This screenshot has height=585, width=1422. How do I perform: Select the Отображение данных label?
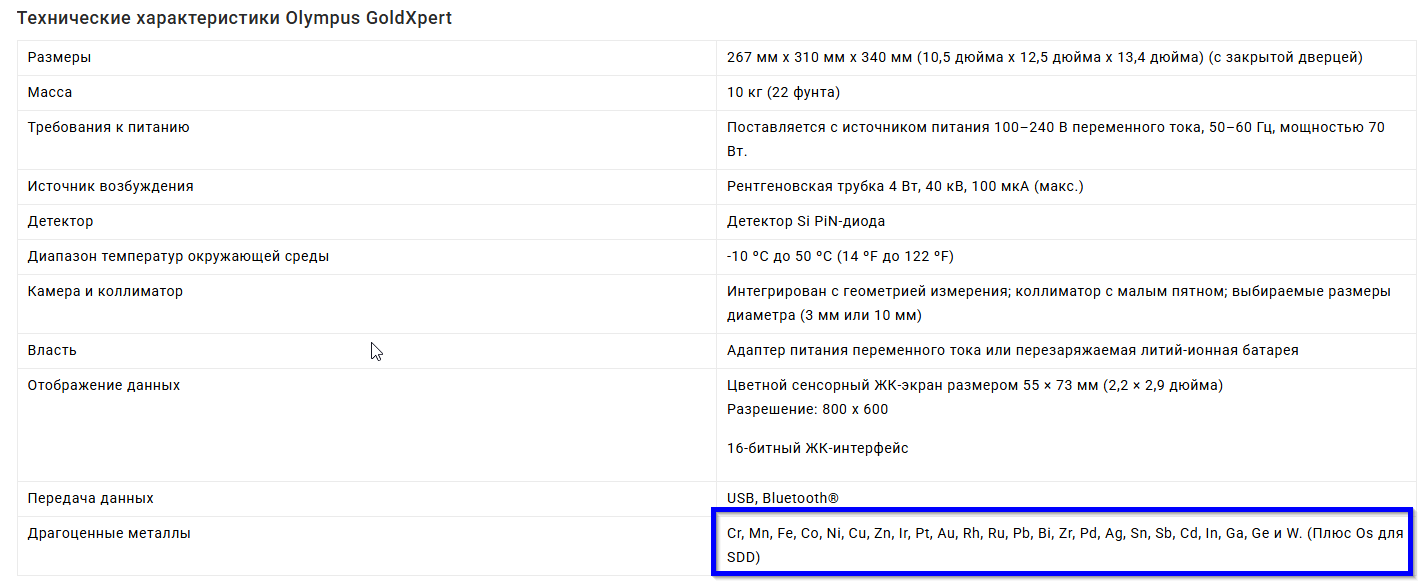click(x=104, y=386)
